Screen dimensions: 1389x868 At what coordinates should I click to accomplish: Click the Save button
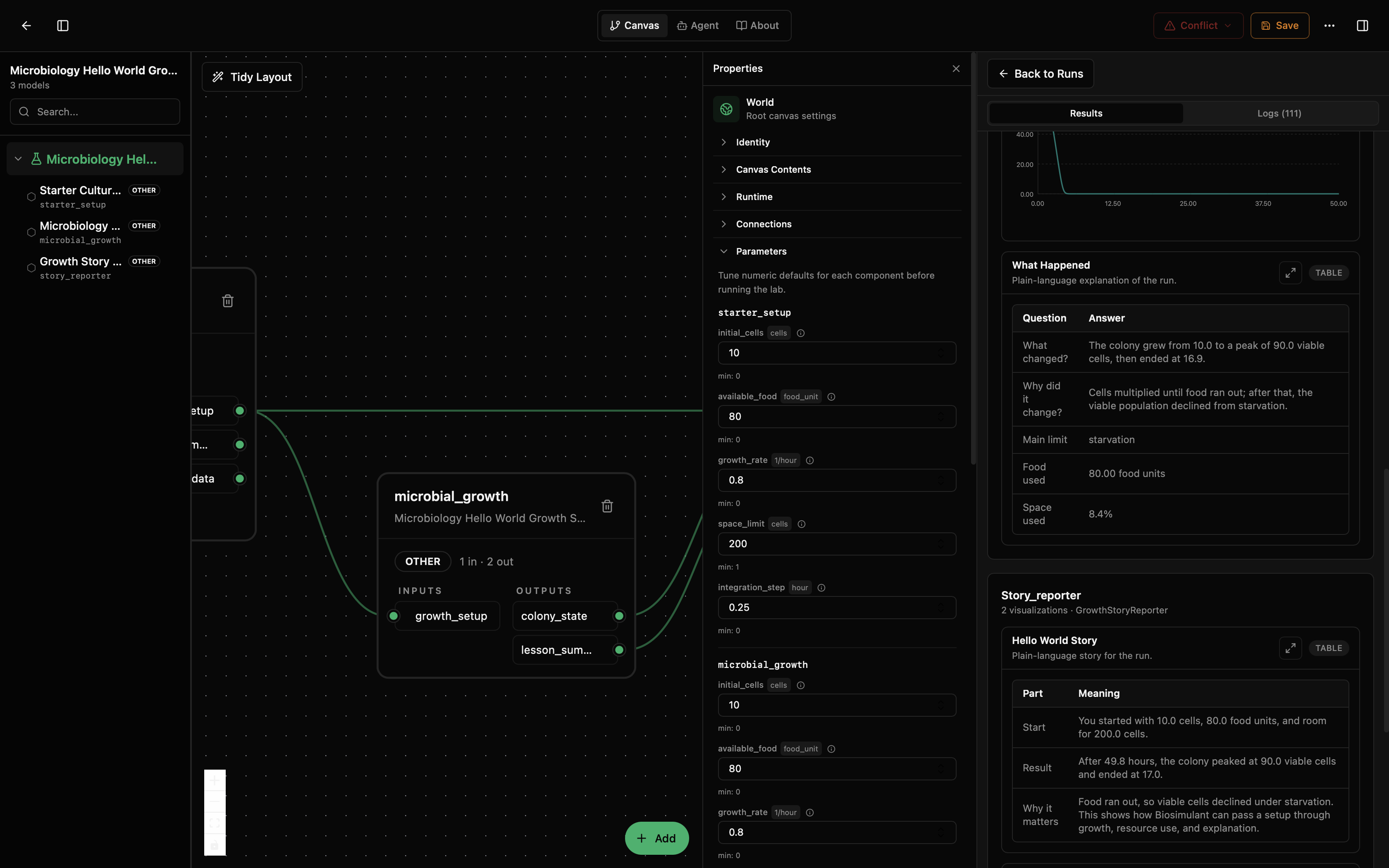click(1279, 25)
